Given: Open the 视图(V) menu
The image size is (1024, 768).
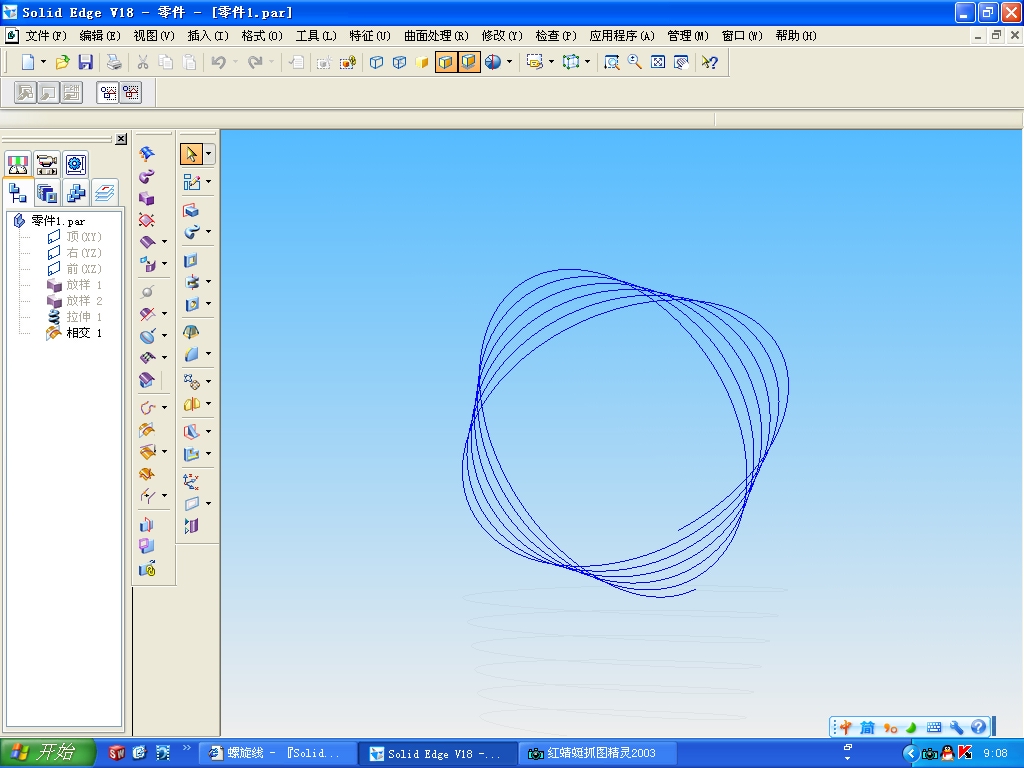Looking at the screenshot, I should [x=154, y=36].
